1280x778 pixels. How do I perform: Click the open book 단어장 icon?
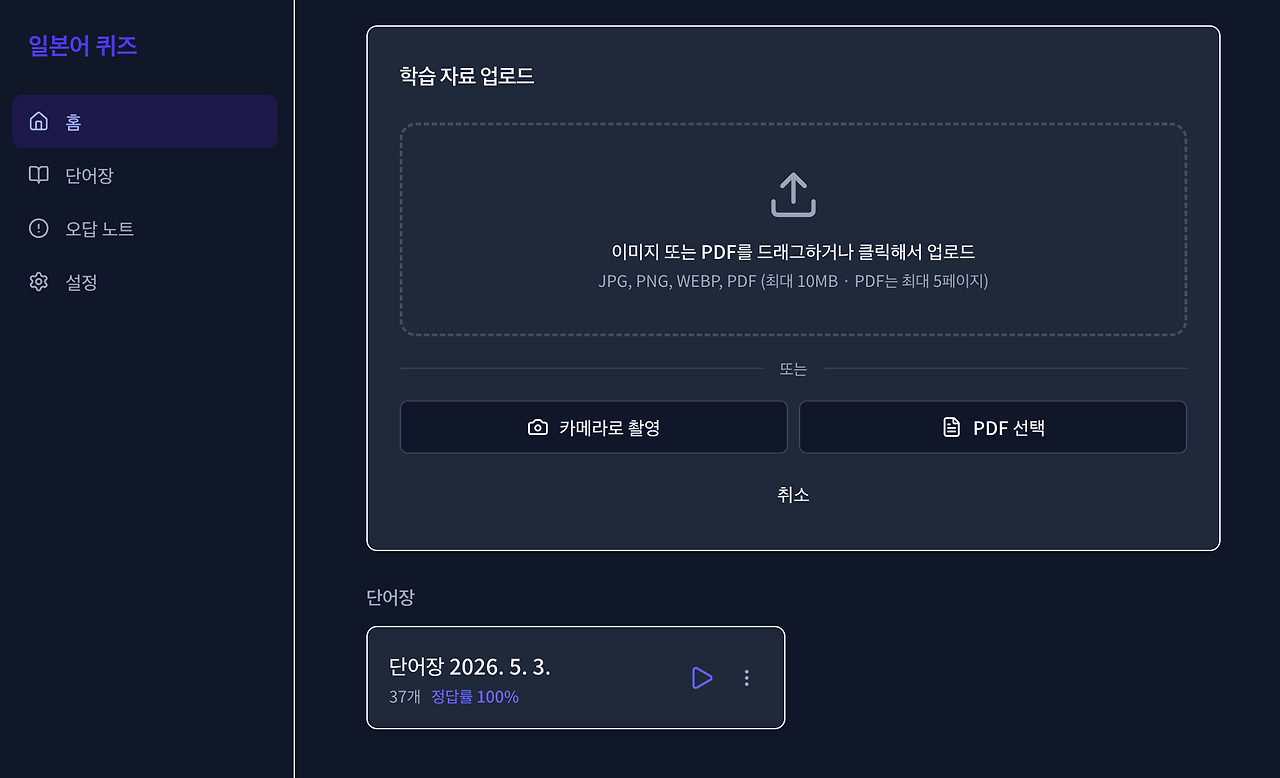(x=39, y=175)
